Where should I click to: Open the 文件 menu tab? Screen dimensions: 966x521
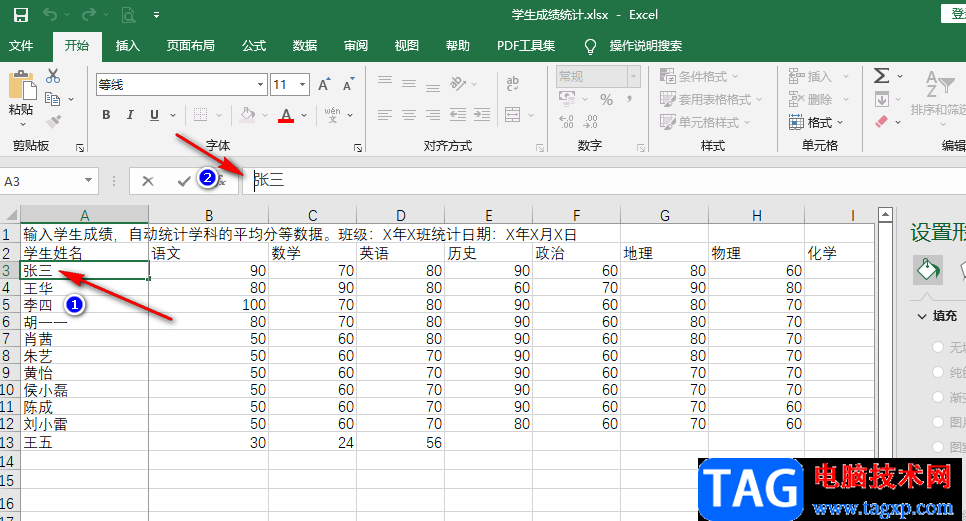(x=21, y=46)
